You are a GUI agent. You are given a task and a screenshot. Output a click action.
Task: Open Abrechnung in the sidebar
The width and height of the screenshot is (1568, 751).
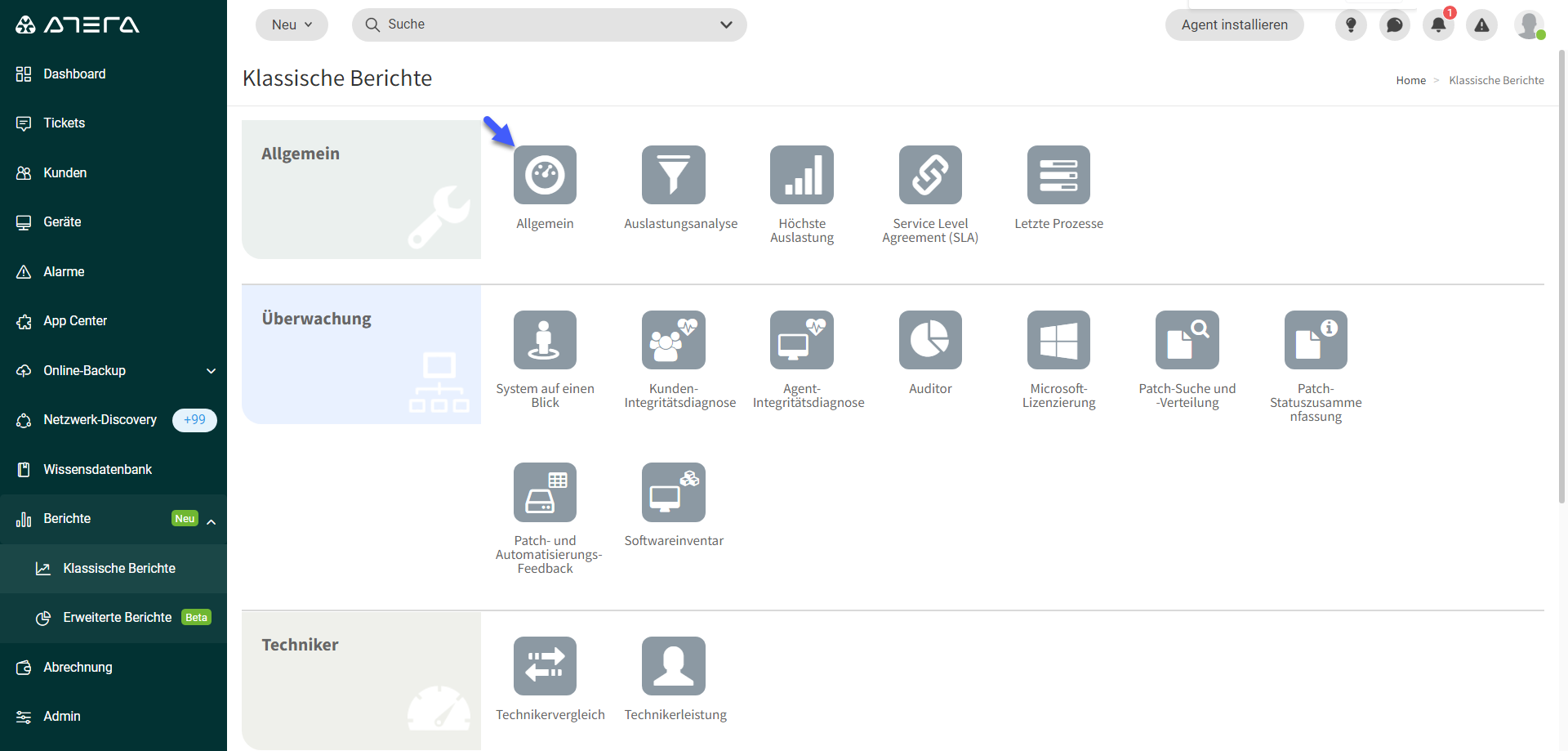(114, 667)
